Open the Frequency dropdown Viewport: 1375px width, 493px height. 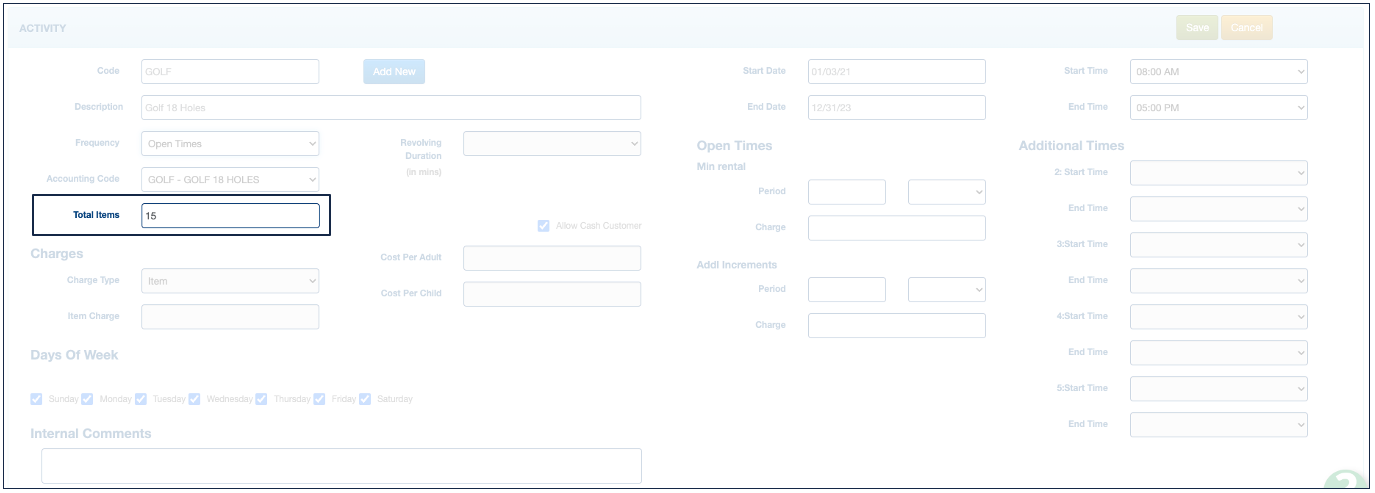(x=230, y=144)
